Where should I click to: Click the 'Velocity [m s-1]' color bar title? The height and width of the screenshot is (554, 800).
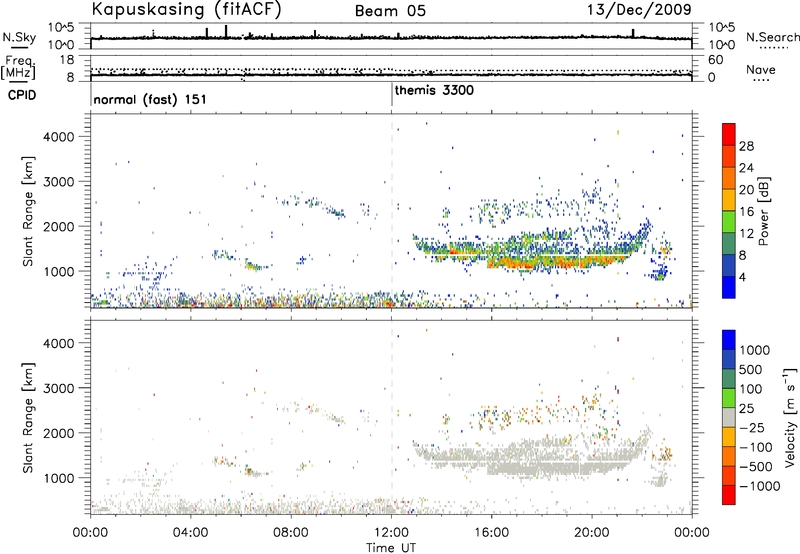(790, 417)
